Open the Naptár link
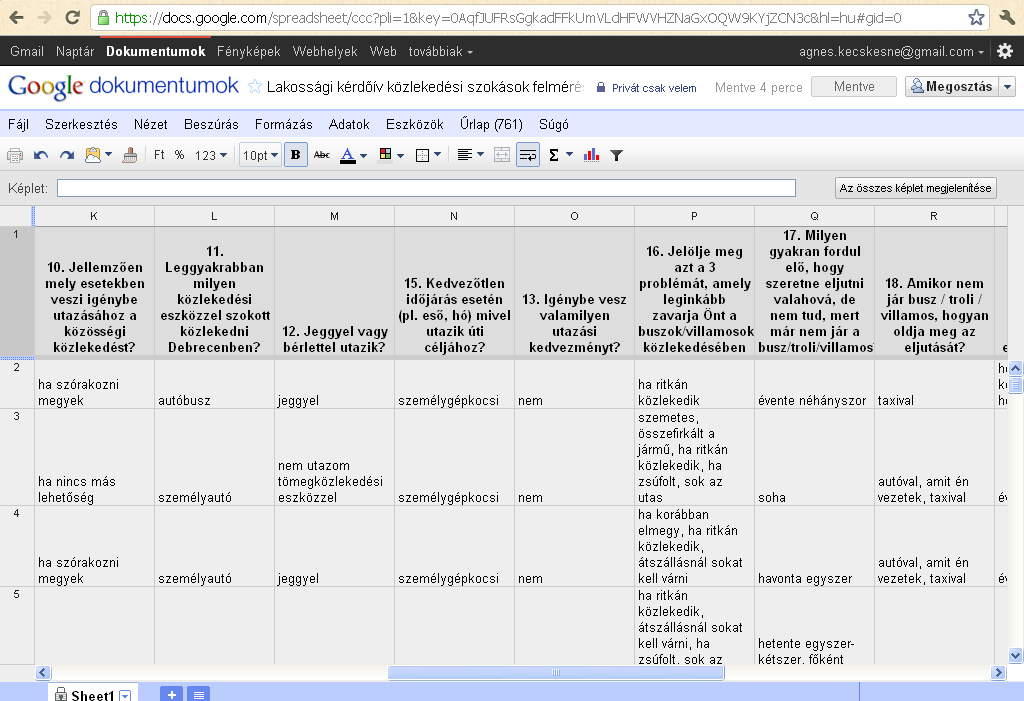 [x=75, y=51]
